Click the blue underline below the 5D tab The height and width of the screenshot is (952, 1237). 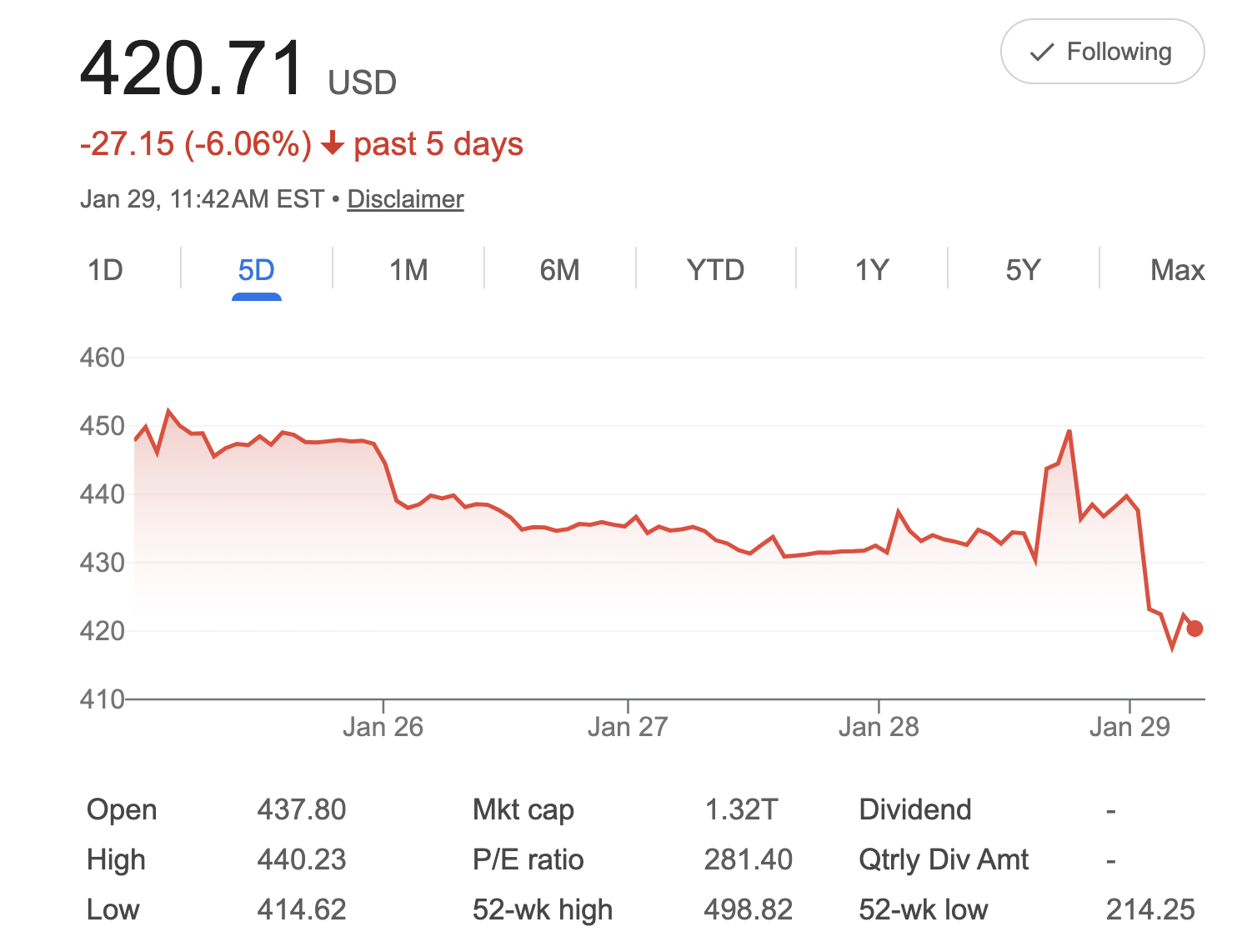(258, 297)
